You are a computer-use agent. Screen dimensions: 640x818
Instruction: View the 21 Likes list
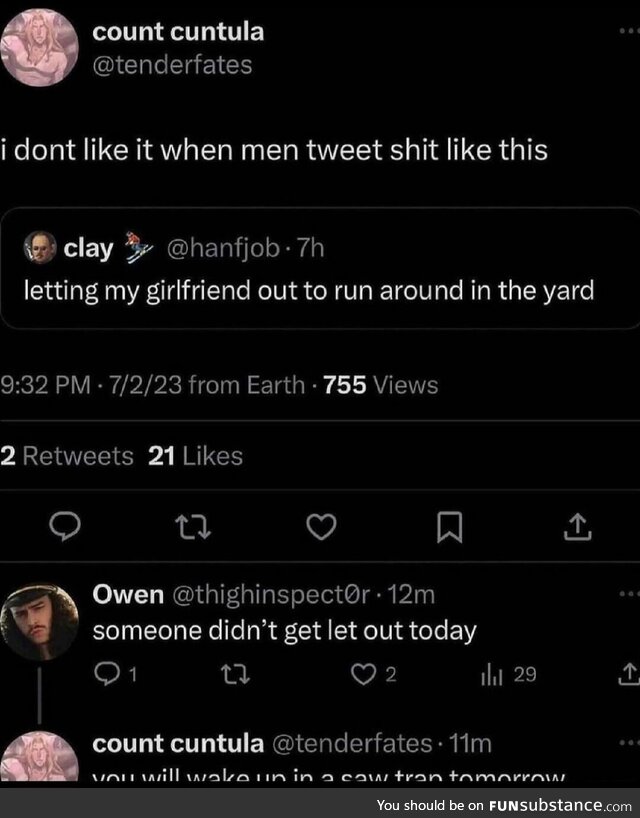point(195,456)
